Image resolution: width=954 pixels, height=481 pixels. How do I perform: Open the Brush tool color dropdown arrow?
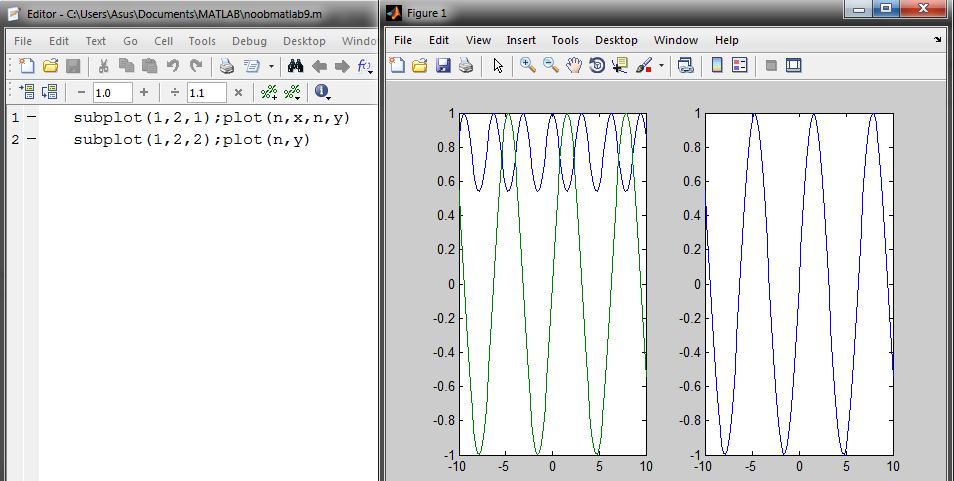pos(661,67)
